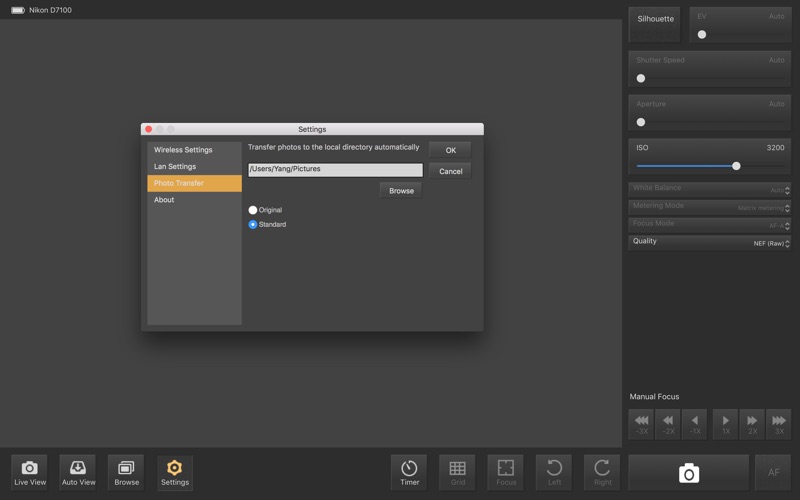Move manual focus forward by 2X
This screenshot has height=500, width=800.
(x=752, y=424)
